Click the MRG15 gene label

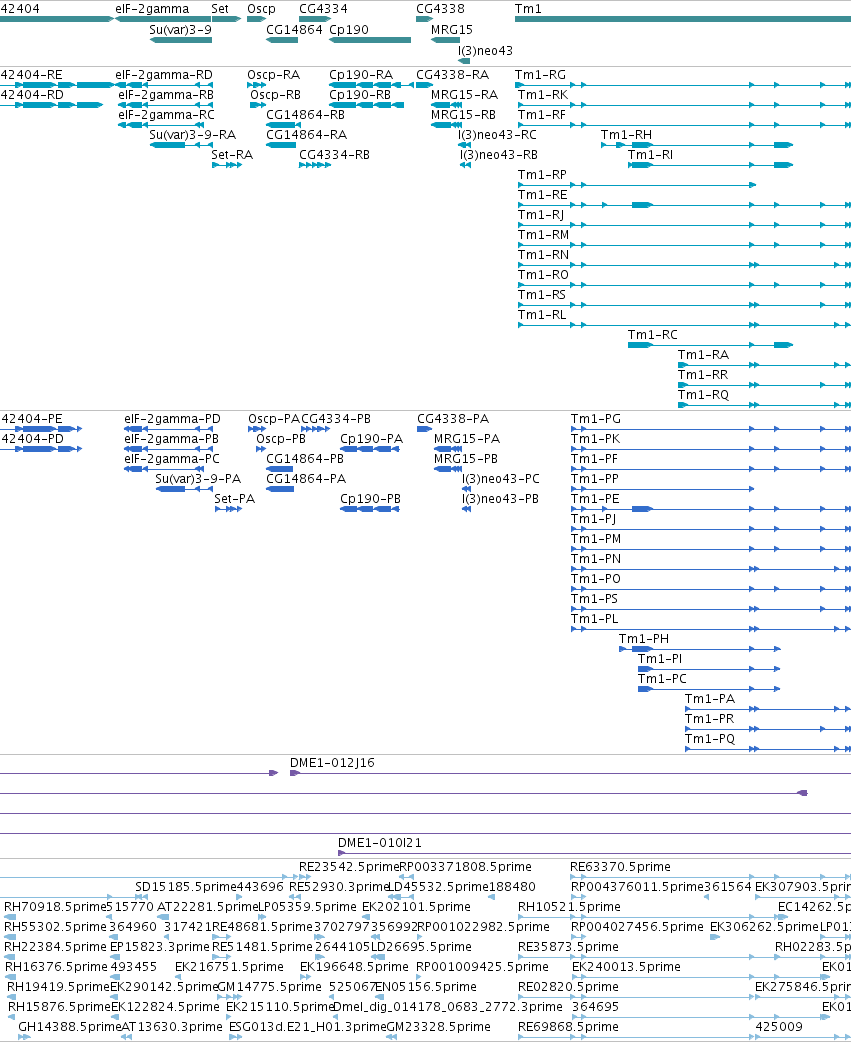coord(452,29)
